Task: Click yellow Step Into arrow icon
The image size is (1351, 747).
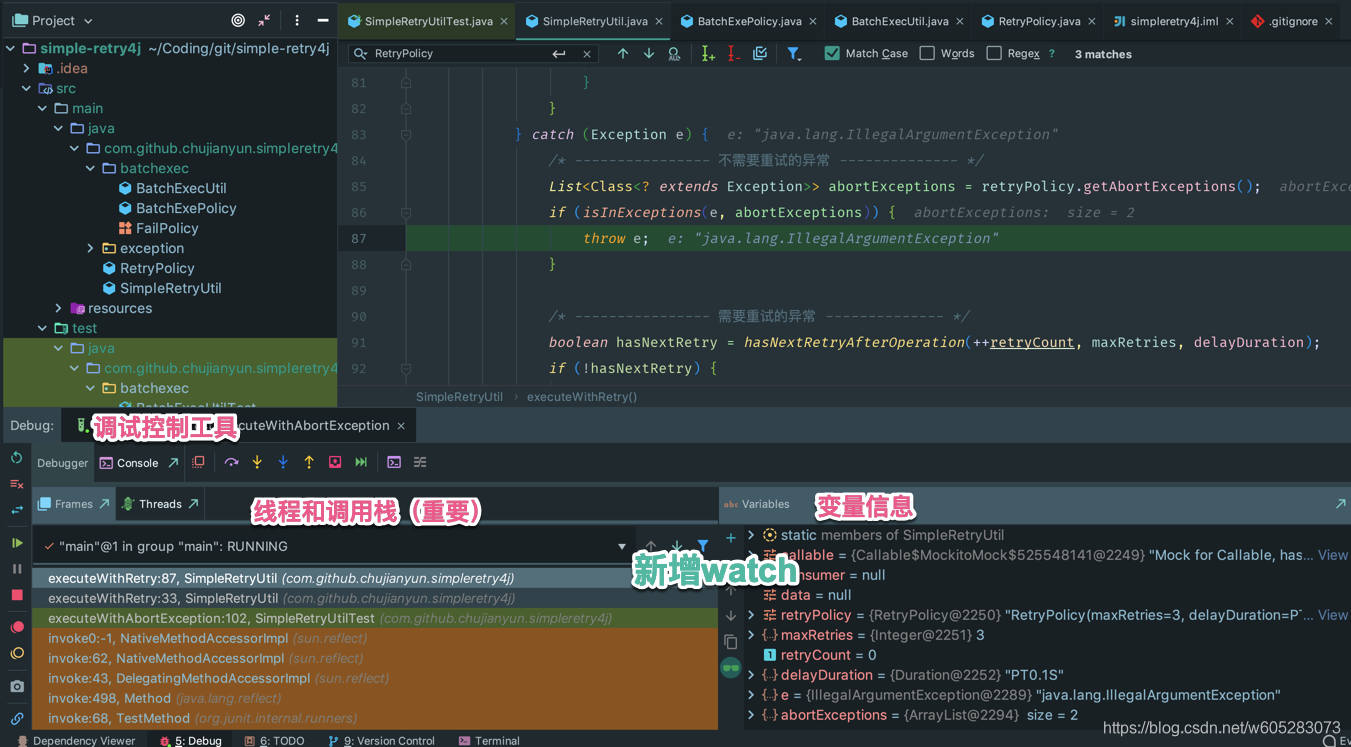Action: [x=257, y=462]
